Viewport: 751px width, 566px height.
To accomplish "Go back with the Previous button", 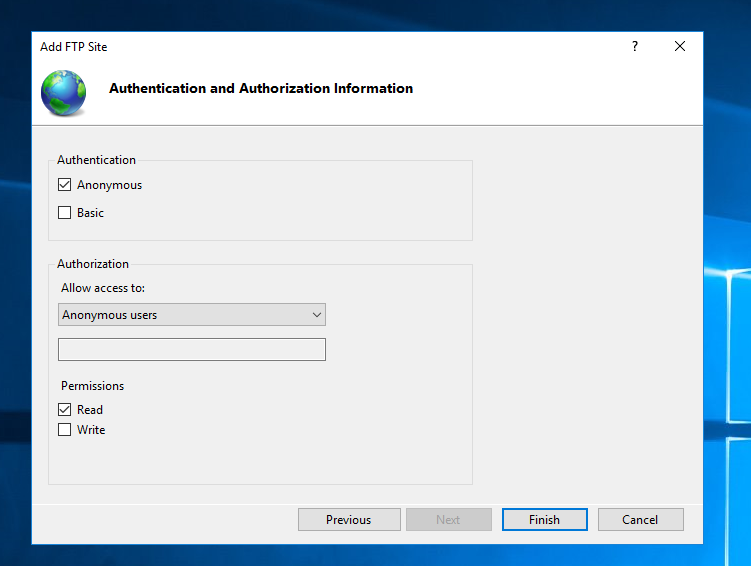I will (x=349, y=520).
